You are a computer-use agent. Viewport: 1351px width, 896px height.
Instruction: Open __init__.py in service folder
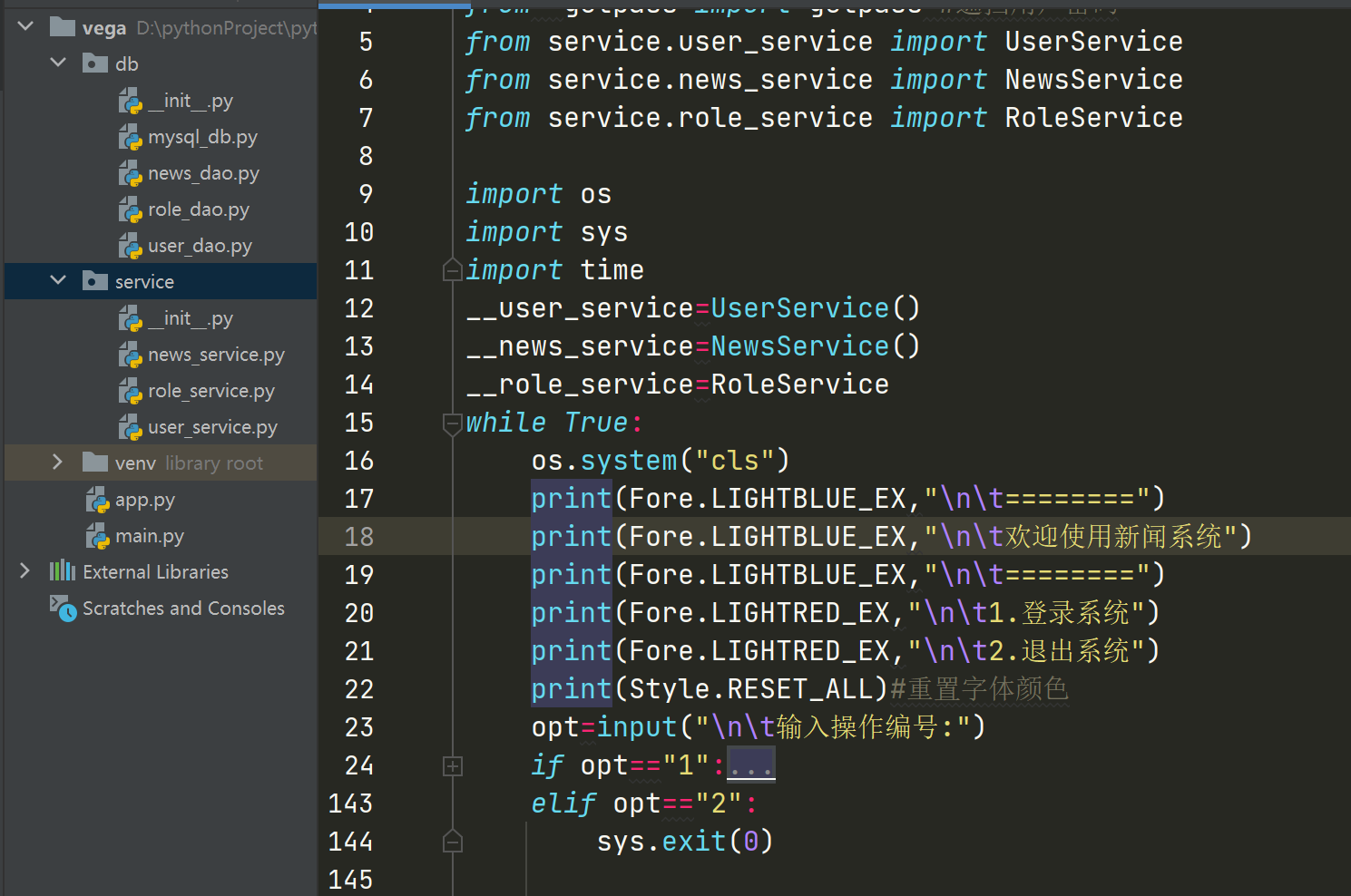(191, 318)
